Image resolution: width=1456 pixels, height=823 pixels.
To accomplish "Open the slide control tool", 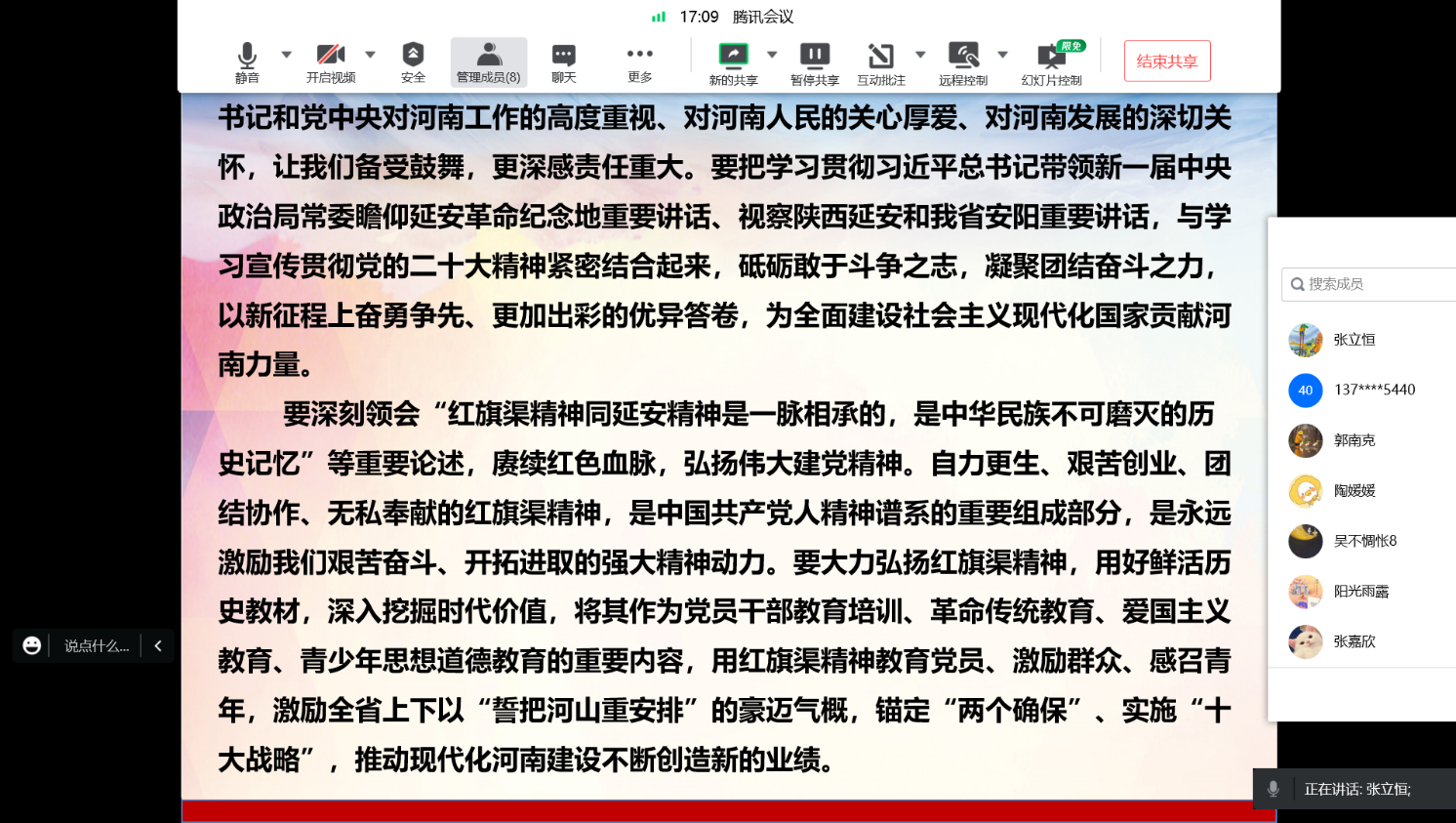I will tap(1052, 63).
